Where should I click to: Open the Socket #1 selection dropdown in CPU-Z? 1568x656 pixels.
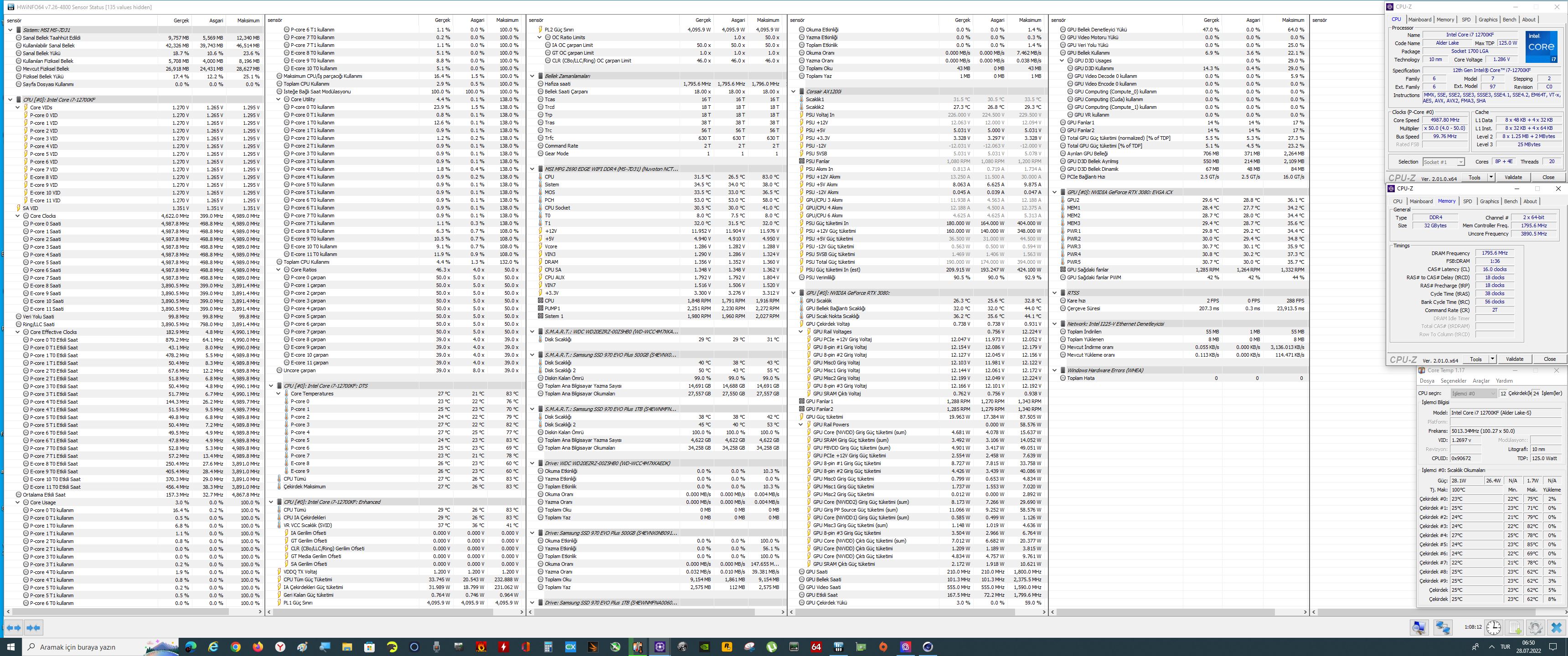[1443, 162]
